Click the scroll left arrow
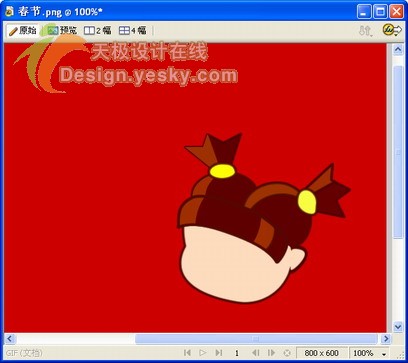 (x=9, y=339)
